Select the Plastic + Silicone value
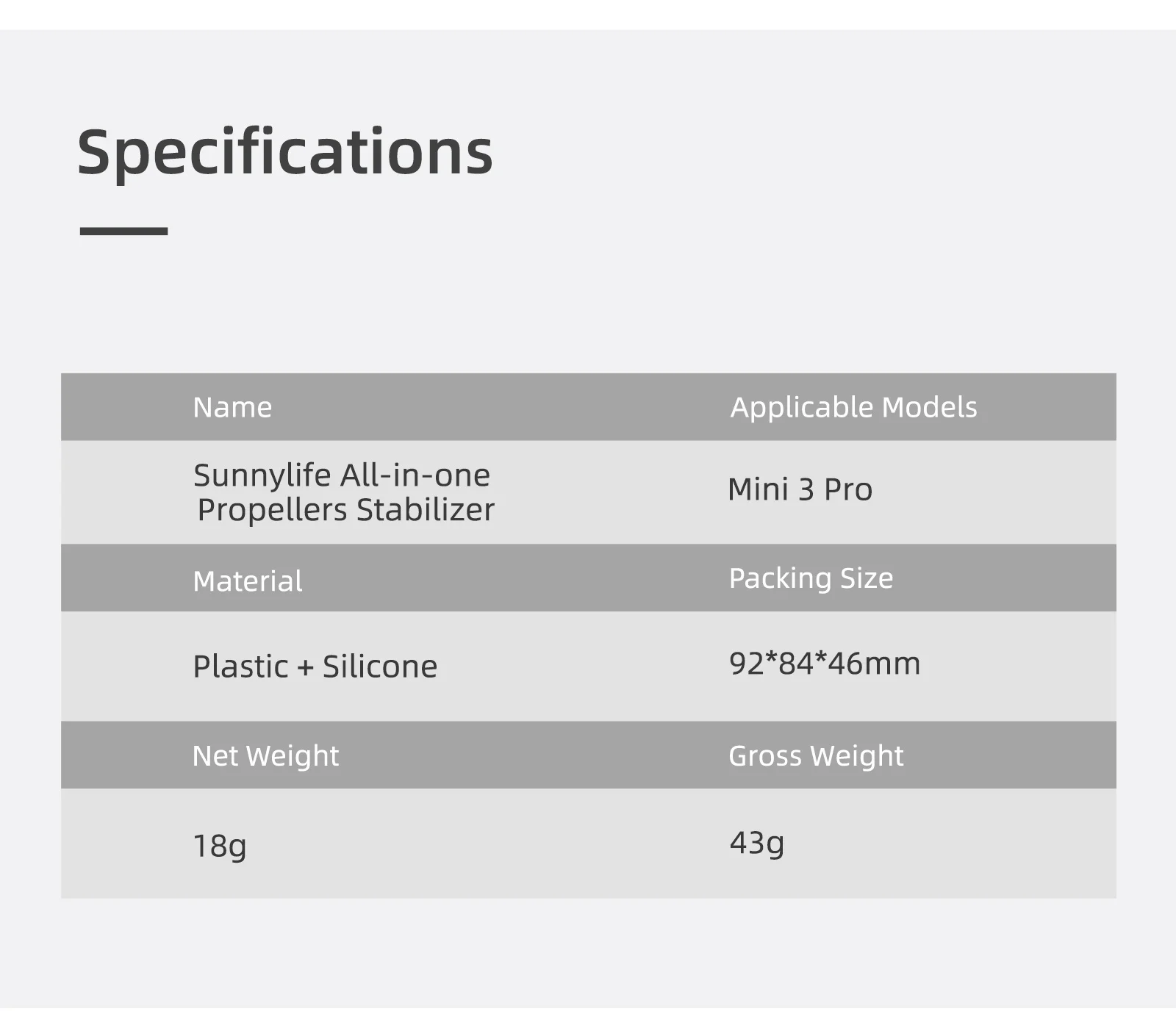The height and width of the screenshot is (1017, 1176). 315,666
